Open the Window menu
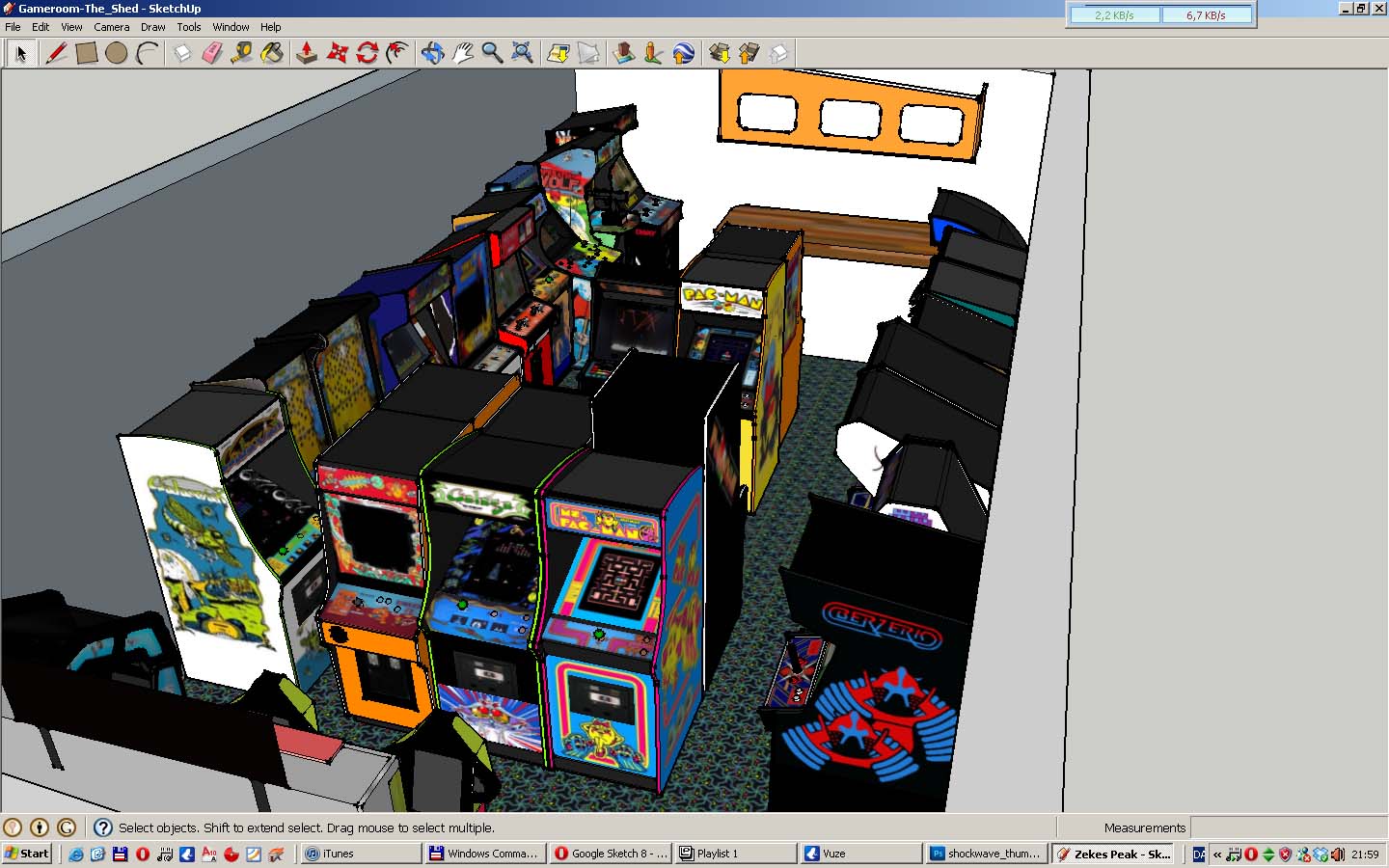This screenshot has width=1389, height=868. coord(231,27)
